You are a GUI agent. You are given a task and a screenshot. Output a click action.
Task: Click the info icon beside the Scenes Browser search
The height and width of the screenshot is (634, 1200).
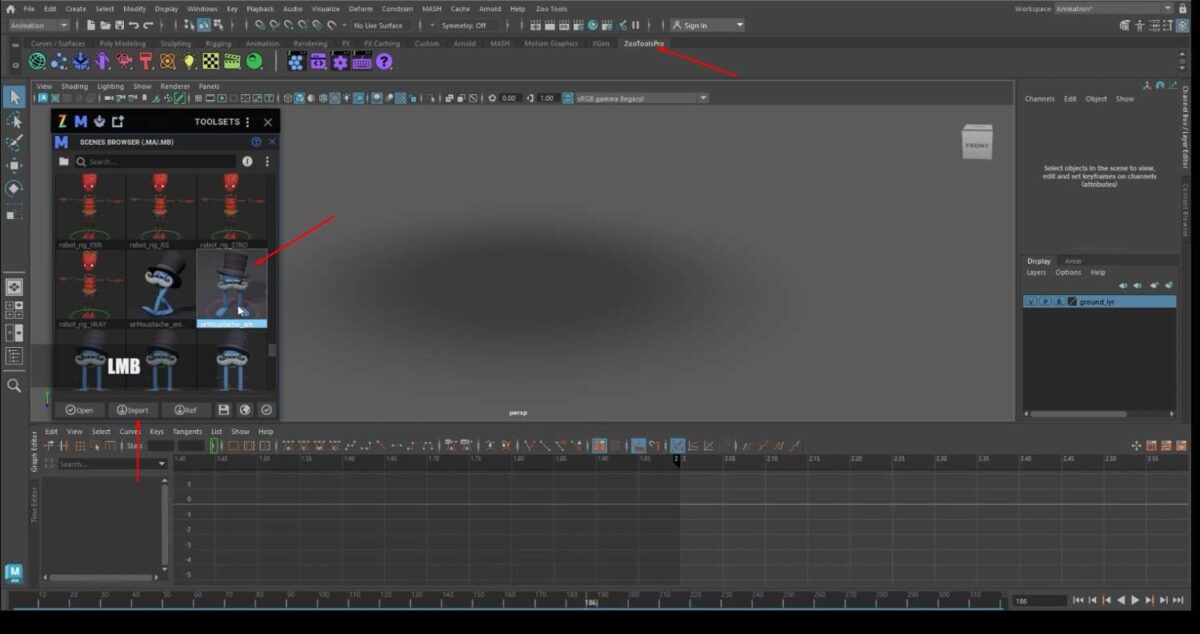247,161
